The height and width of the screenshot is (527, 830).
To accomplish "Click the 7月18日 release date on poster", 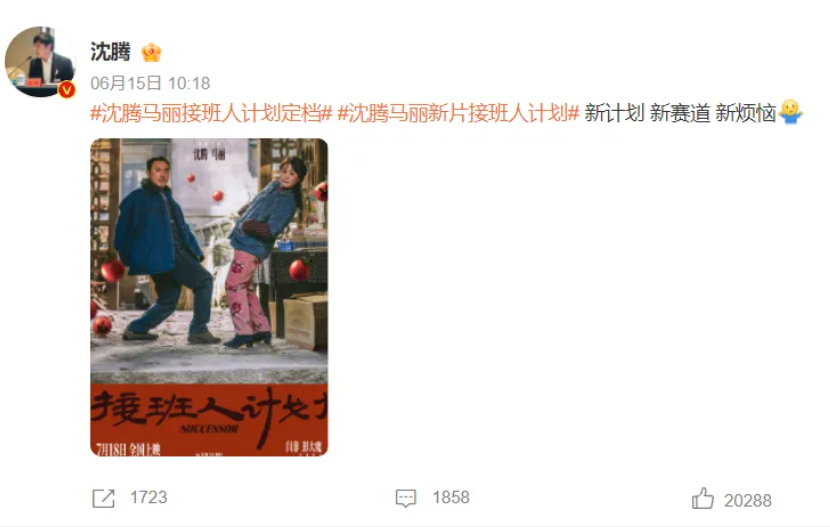I will 129,449.
